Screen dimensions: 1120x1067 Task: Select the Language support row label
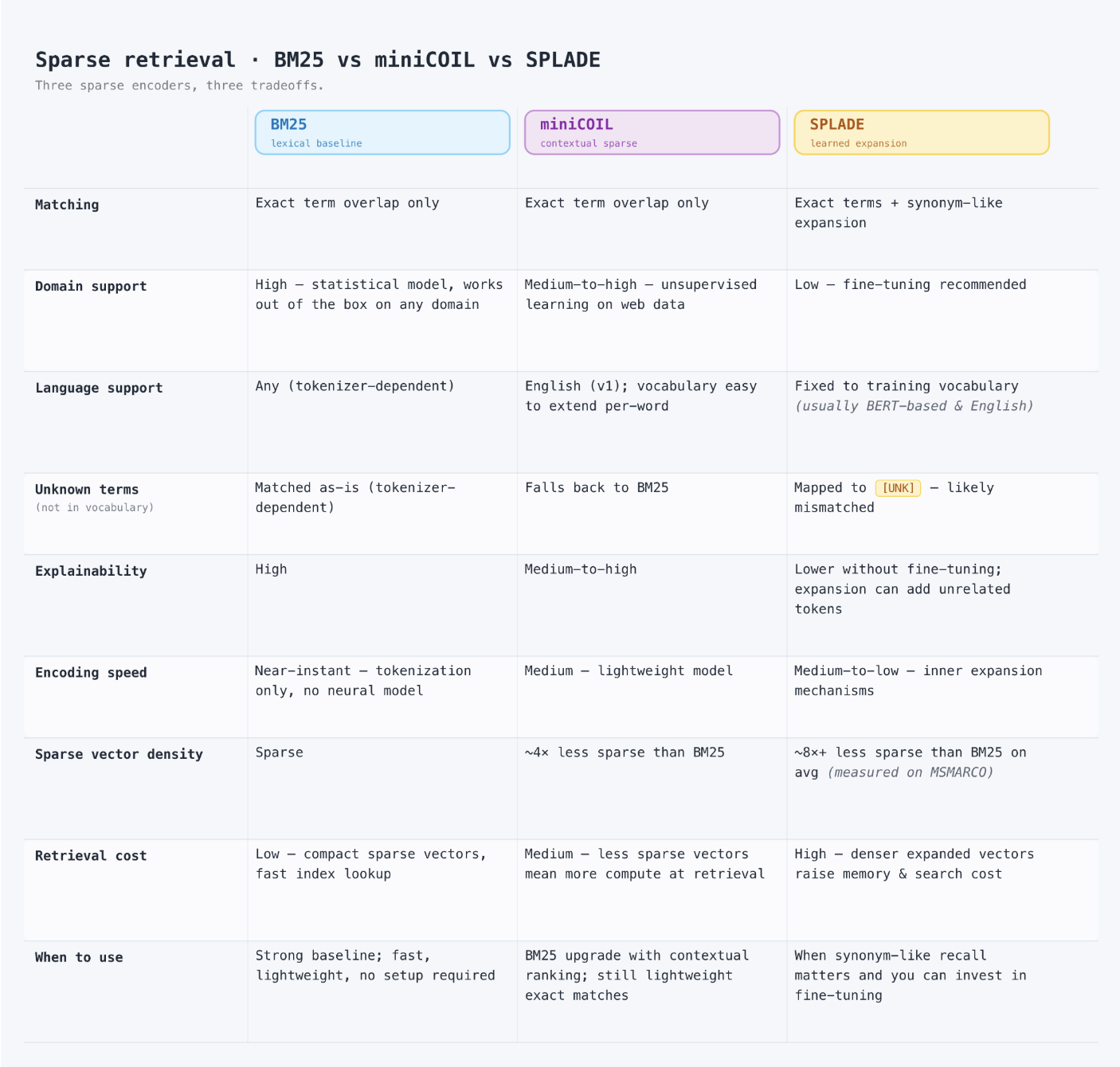[x=99, y=388]
